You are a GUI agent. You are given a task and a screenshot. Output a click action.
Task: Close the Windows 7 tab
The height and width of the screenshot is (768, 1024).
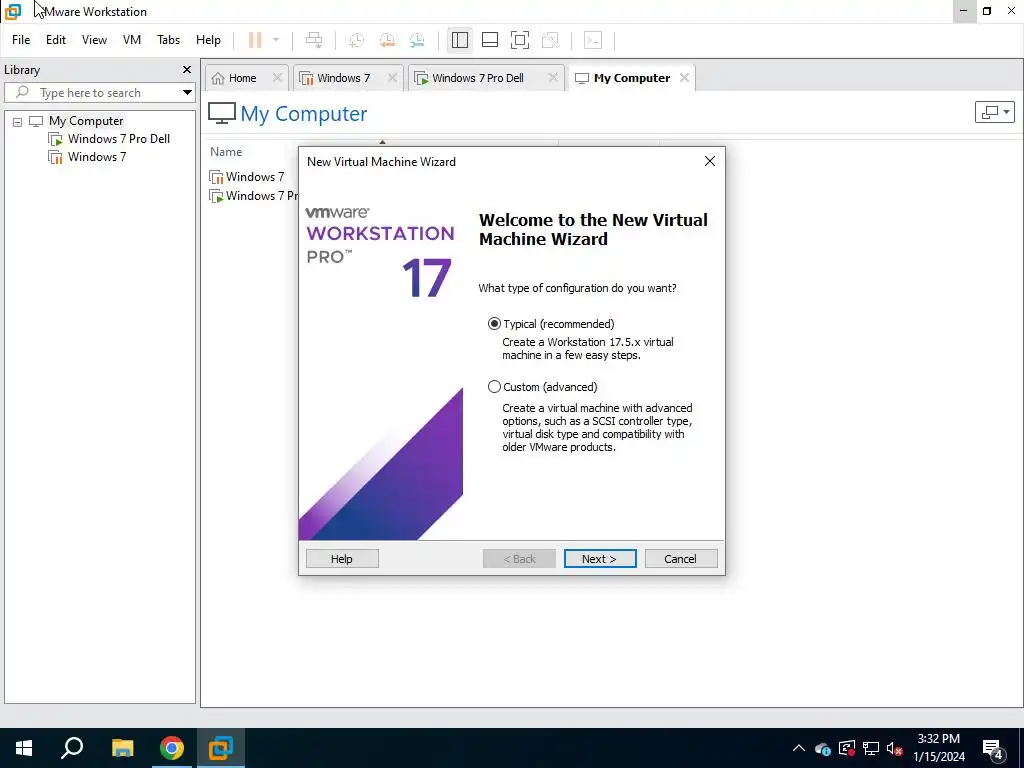(392, 78)
